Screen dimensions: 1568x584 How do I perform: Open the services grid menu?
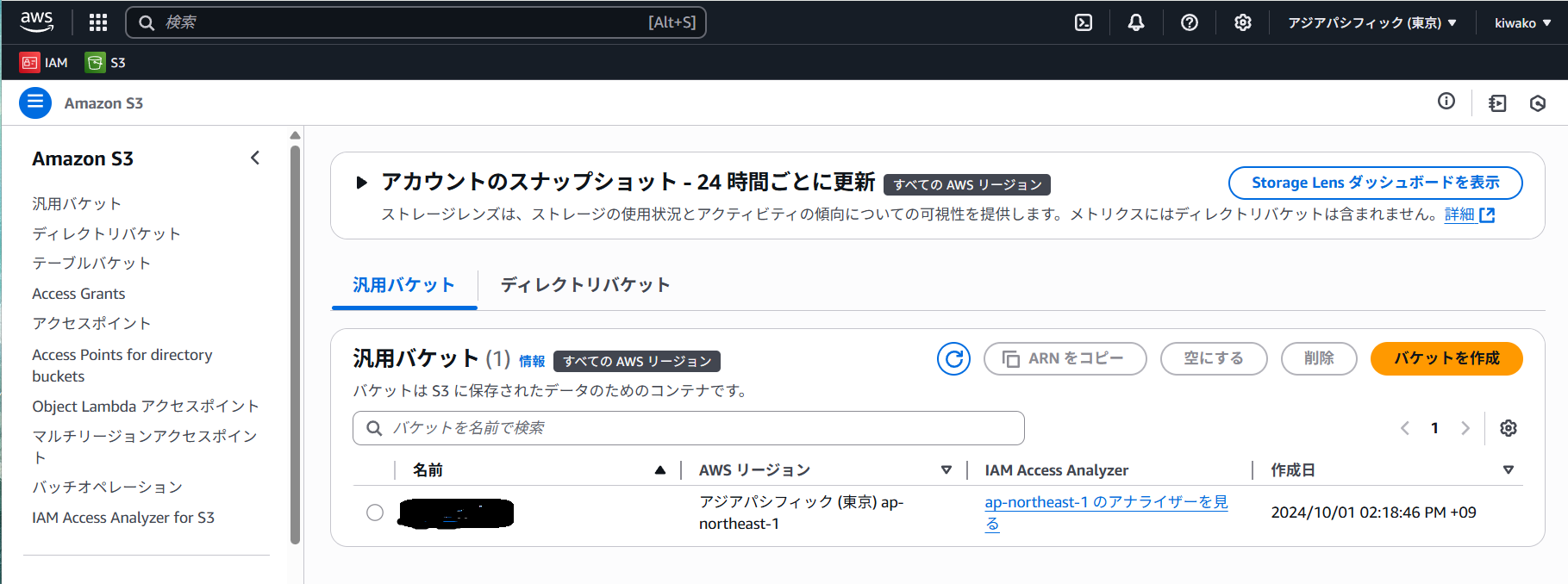pyautogui.click(x=98, y=22)
